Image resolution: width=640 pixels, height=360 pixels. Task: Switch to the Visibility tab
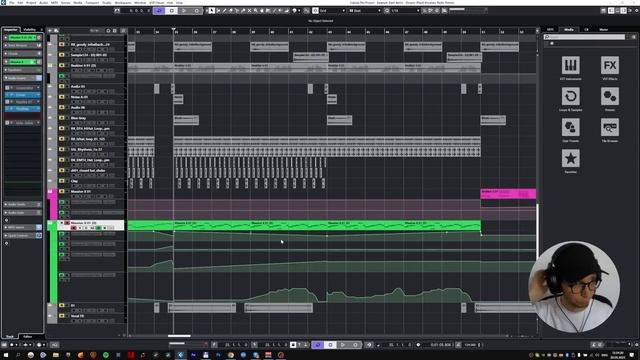(30, 29)
